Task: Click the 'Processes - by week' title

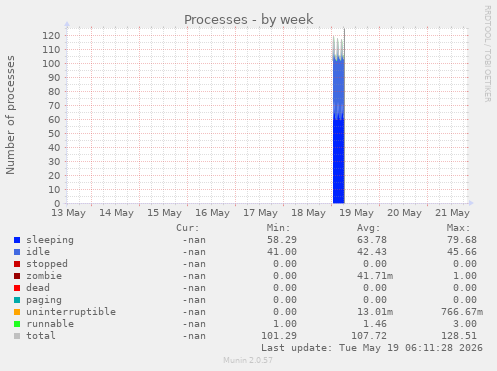Action: coord(249,19)
